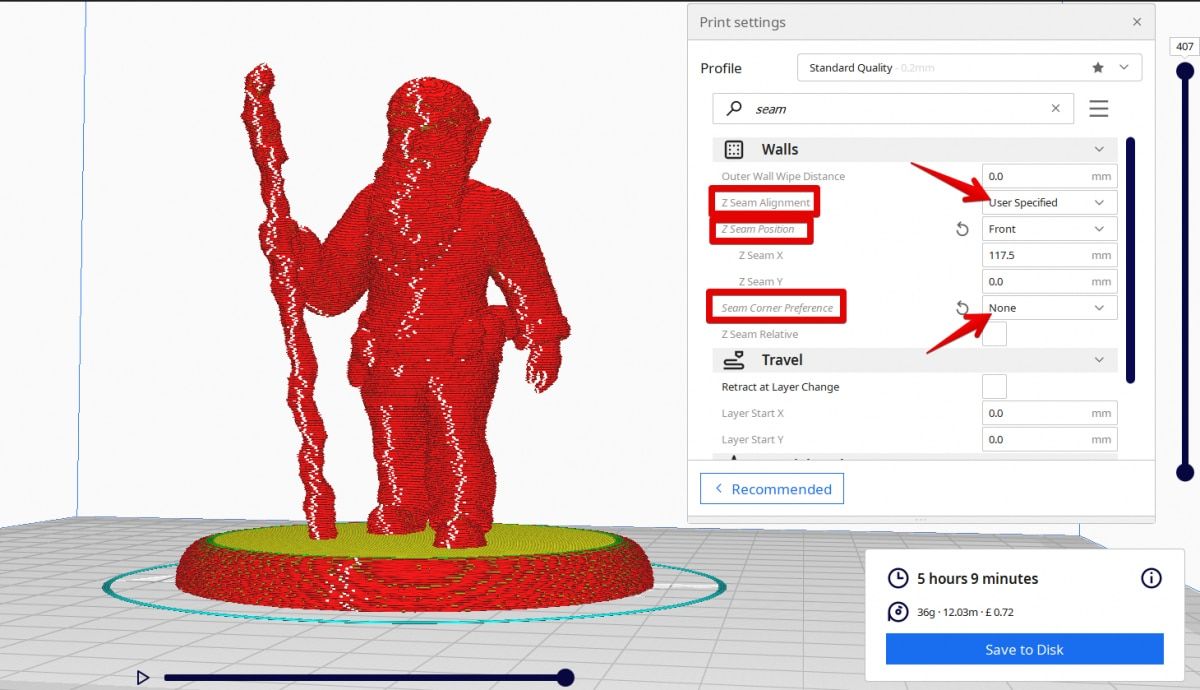1200x690 pixels.
Task: Open the Seam Corner Preference dropdown
Action: coord(1048,307)
